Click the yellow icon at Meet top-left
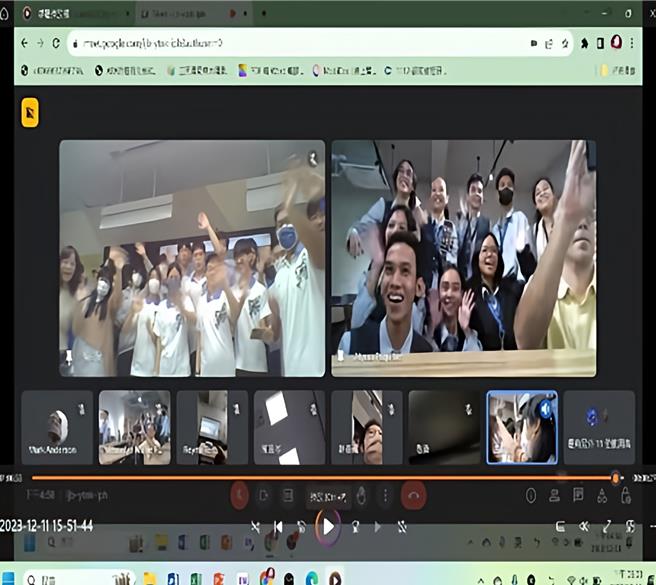This screenshot has height=585, width=656. (x=30, y=113)
